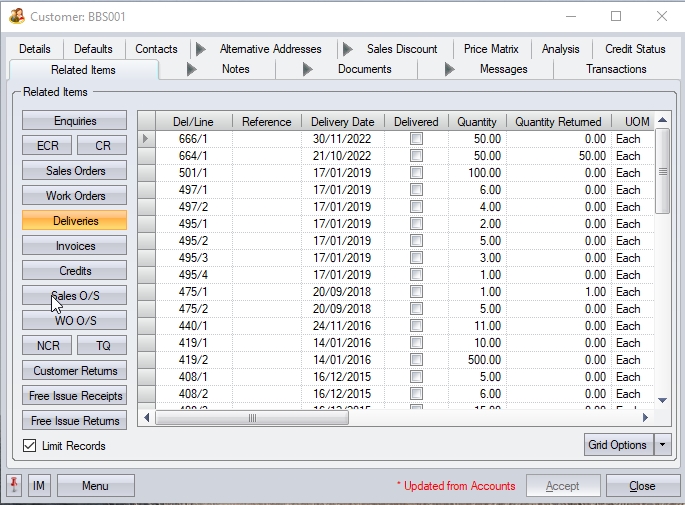Click the customer application icon in title bar
This screenshot has height=505, width=685.
(16, 16)
